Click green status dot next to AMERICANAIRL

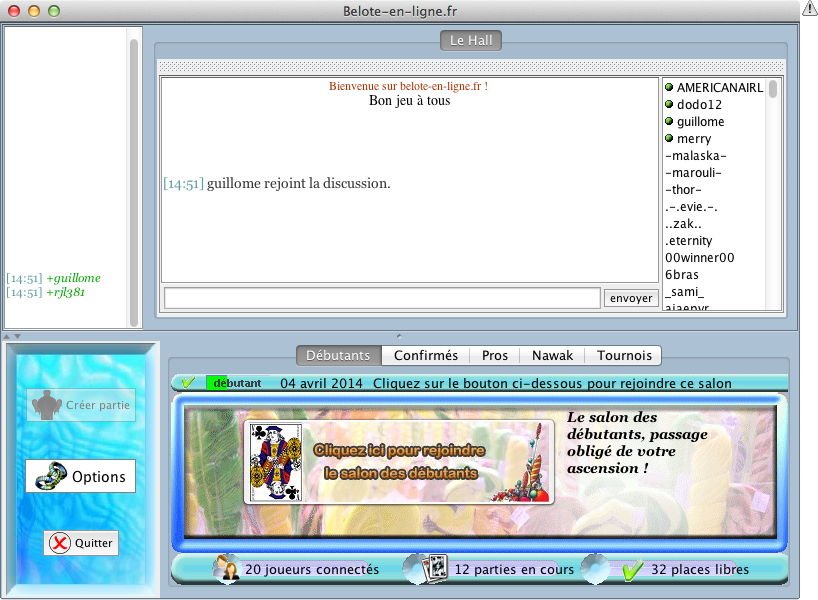tap(669, 87)
